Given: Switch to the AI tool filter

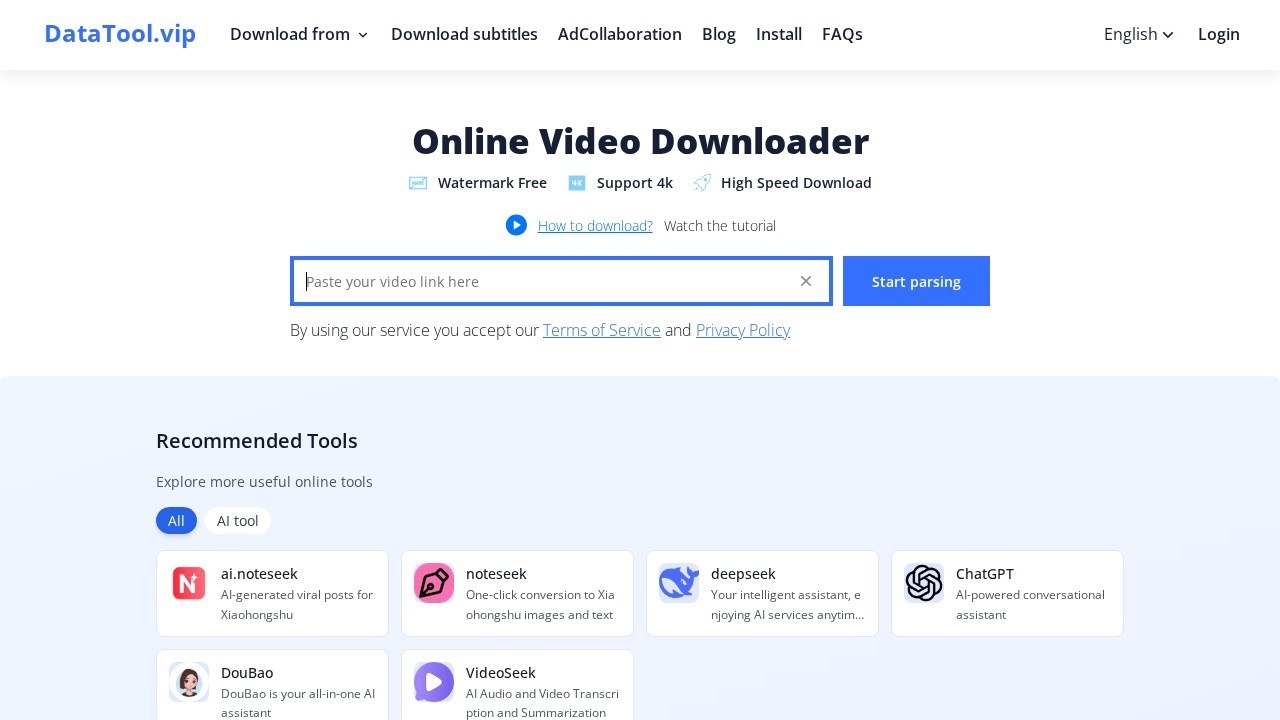Looking at the screenshot, I should (238, 521).
